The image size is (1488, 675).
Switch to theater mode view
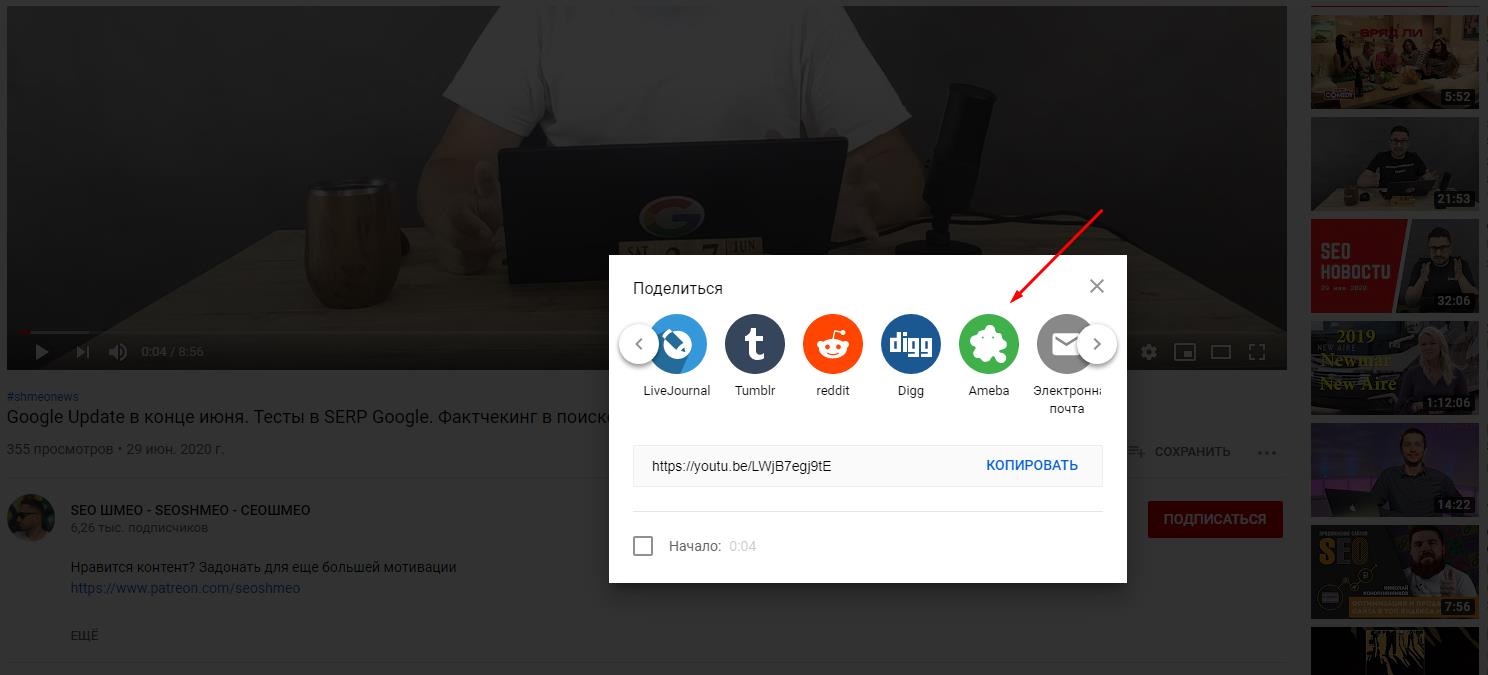[x=1221, y=352]
